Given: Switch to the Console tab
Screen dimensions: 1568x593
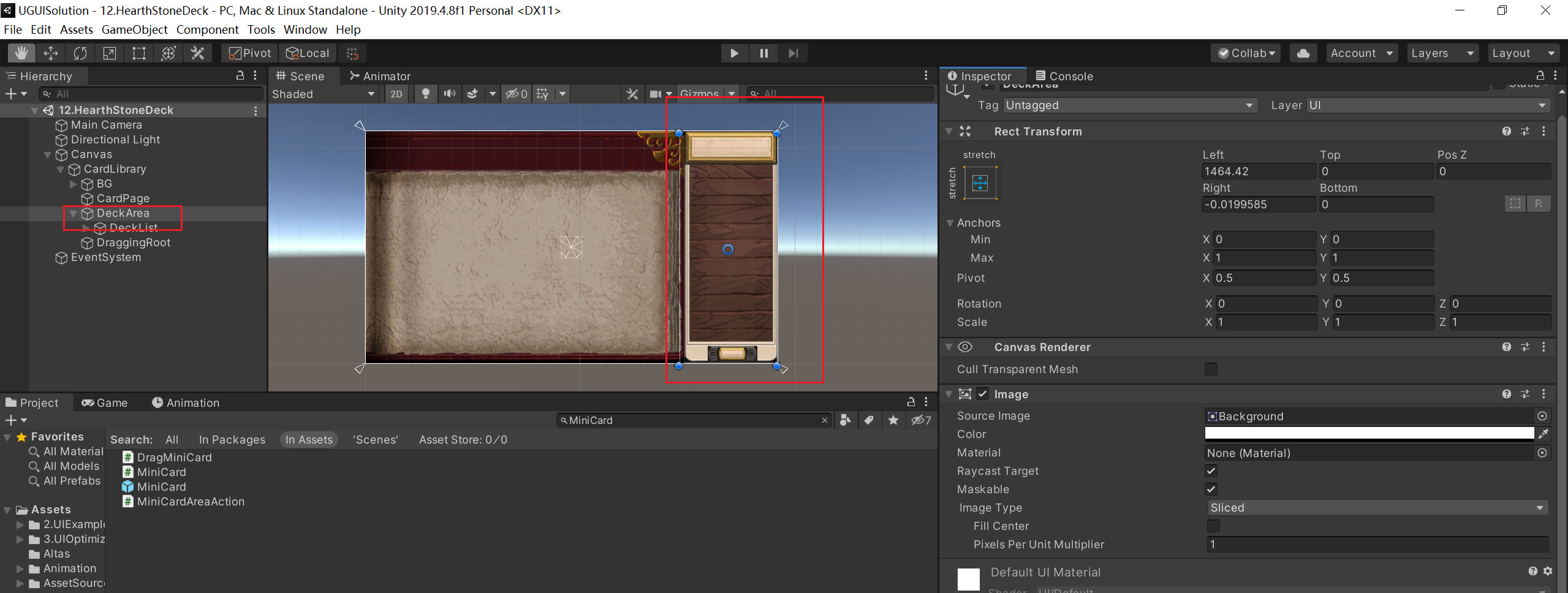Looking at the screenshot, I should tap(1064, 76).
